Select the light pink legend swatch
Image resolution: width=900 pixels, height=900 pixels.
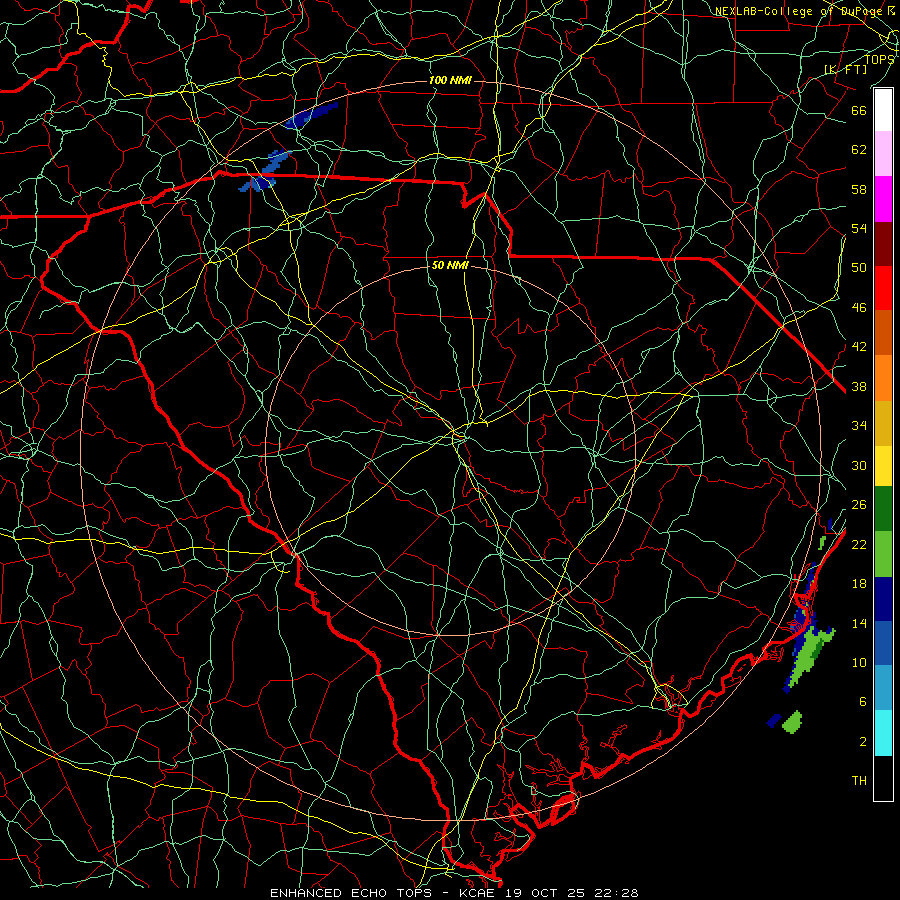[883, 154]
